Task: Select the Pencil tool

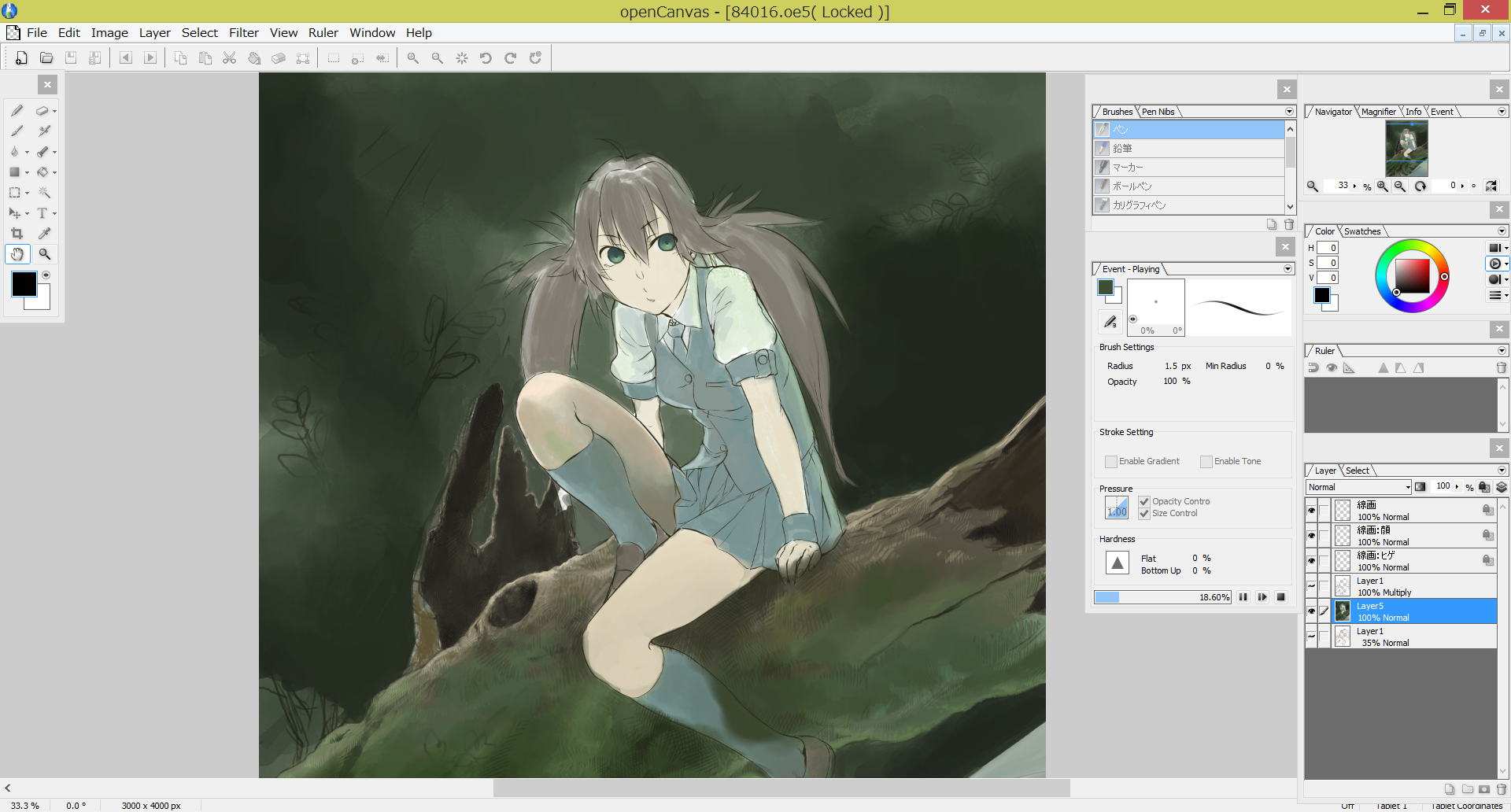Action: [x=17, y=111]
